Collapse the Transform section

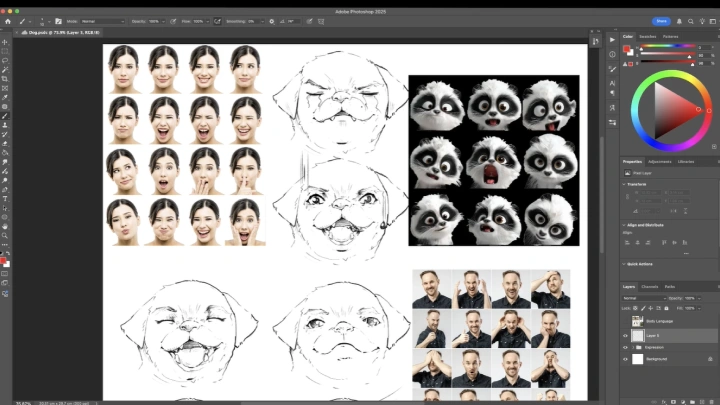pos(624,185)
